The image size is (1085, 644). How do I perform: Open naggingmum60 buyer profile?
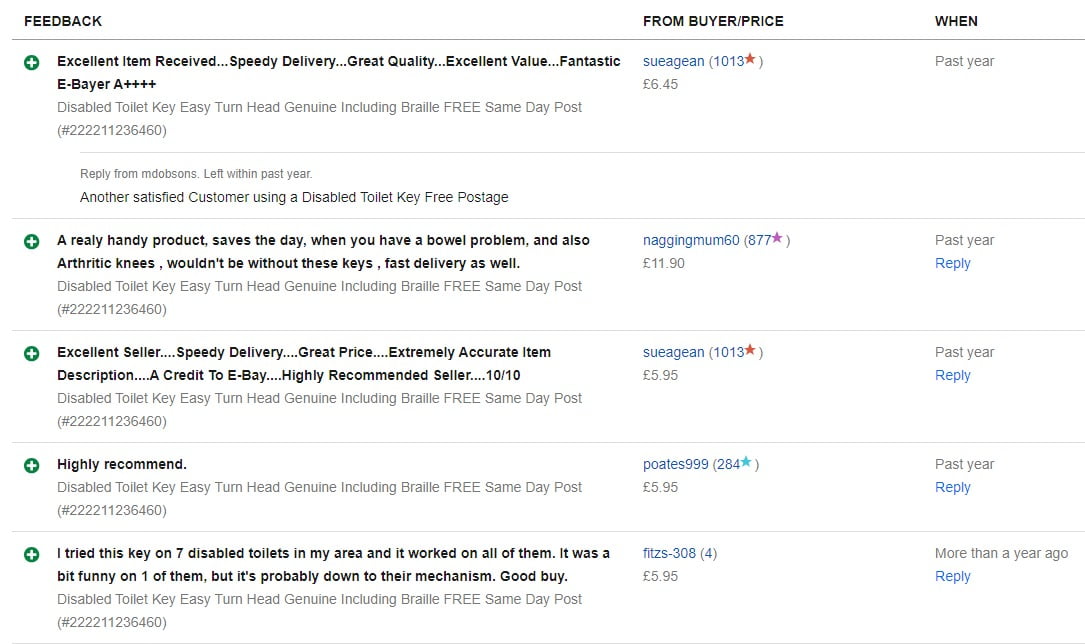click(x=691, y=241)
